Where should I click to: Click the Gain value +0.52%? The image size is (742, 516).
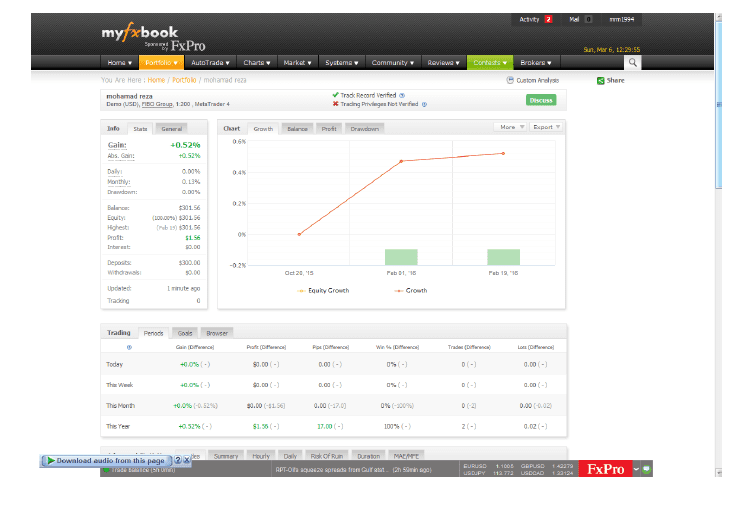pyautogui.click(x=185, y=145)
